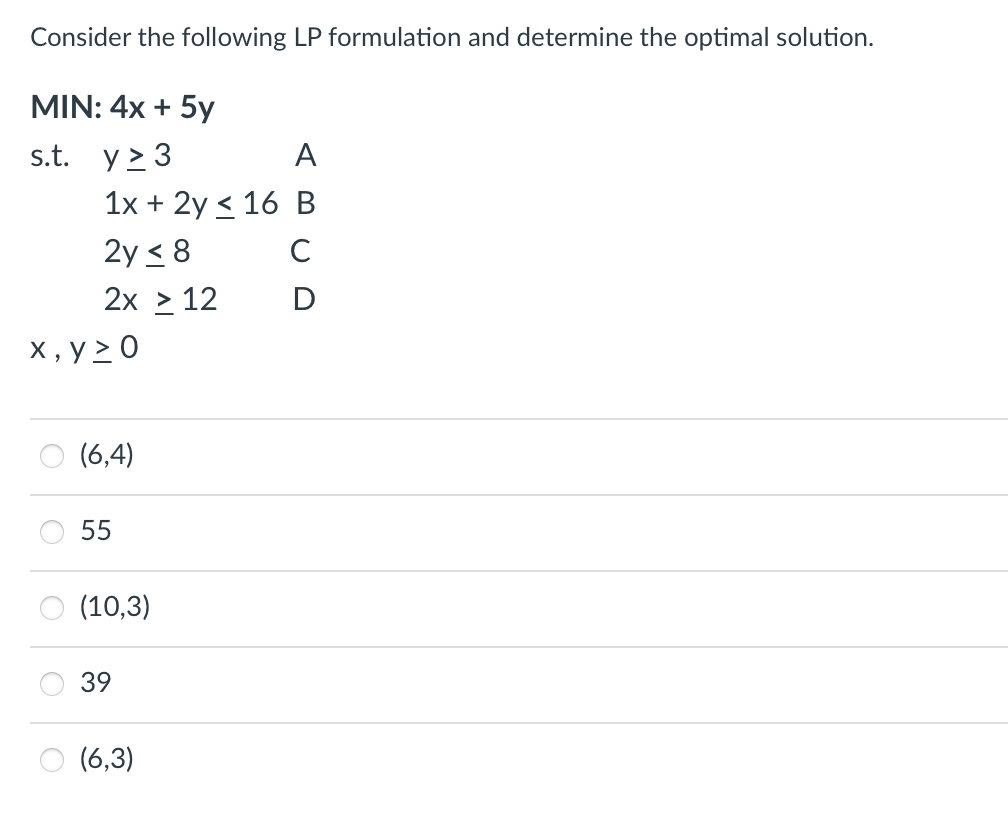Click the question prompt text
The width and height of the screenshot is (1008, 836).
(x=450, y=37)
